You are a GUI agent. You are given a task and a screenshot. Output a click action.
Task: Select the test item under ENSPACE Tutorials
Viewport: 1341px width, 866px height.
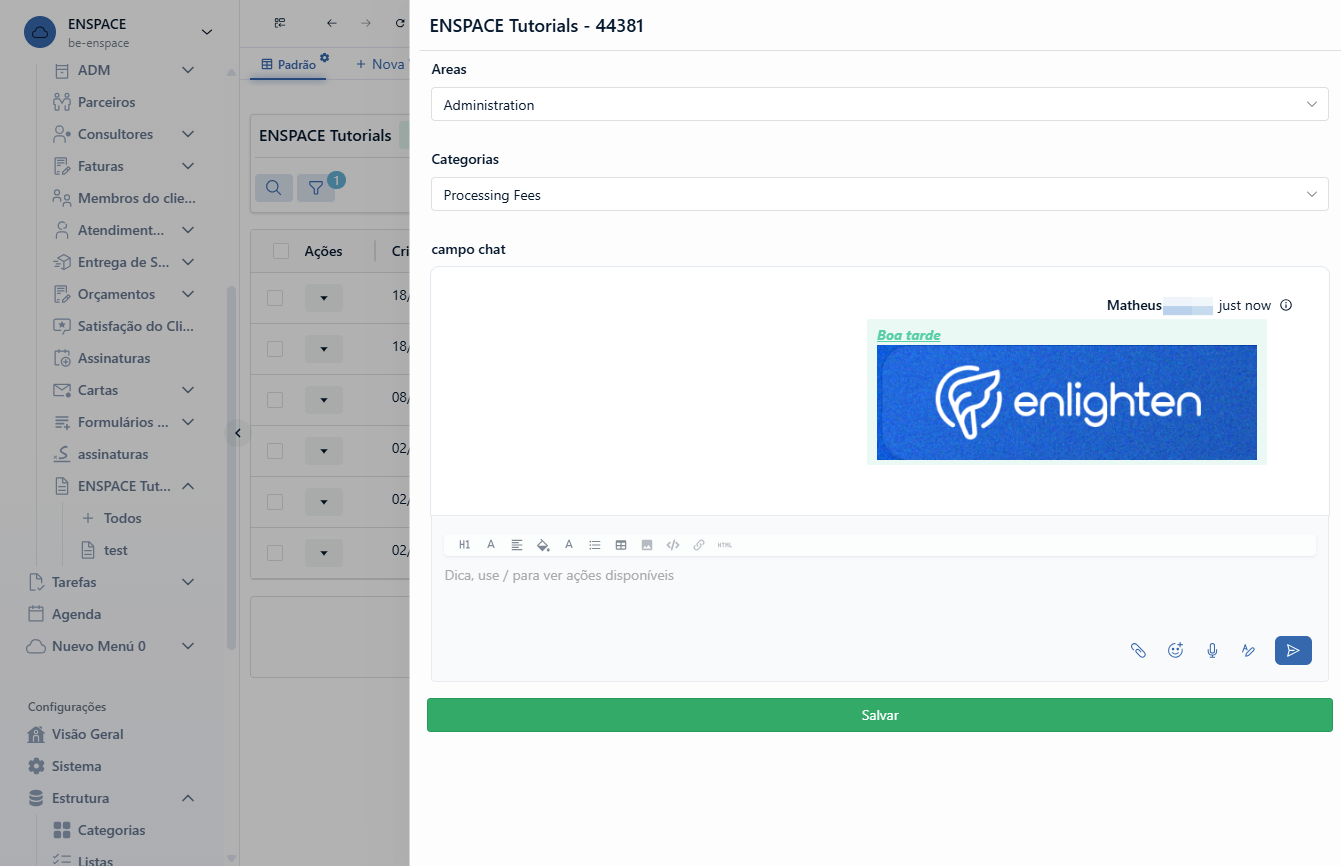(116, 550)
